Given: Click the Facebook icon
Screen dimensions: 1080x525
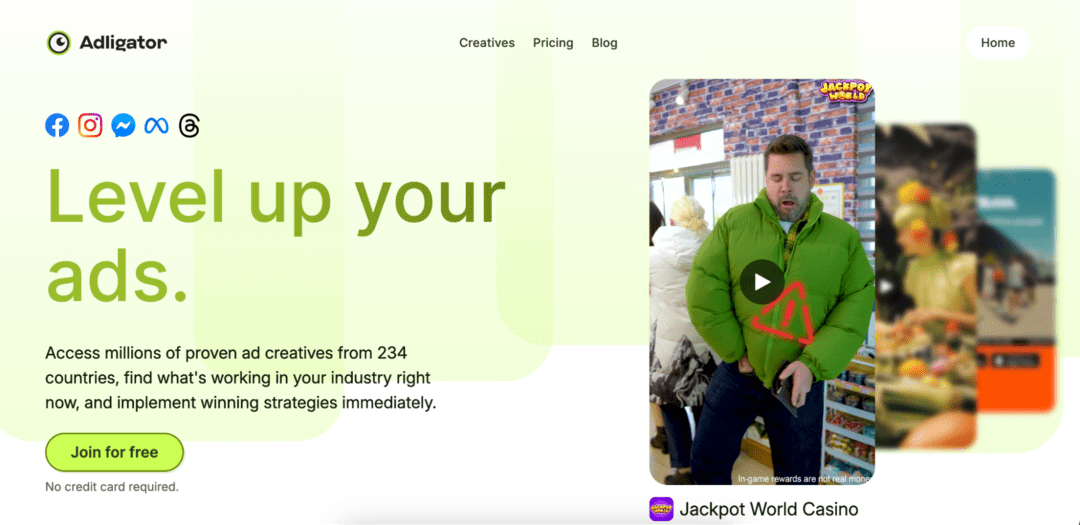Looking at the screenshot, I should (57, 125).
